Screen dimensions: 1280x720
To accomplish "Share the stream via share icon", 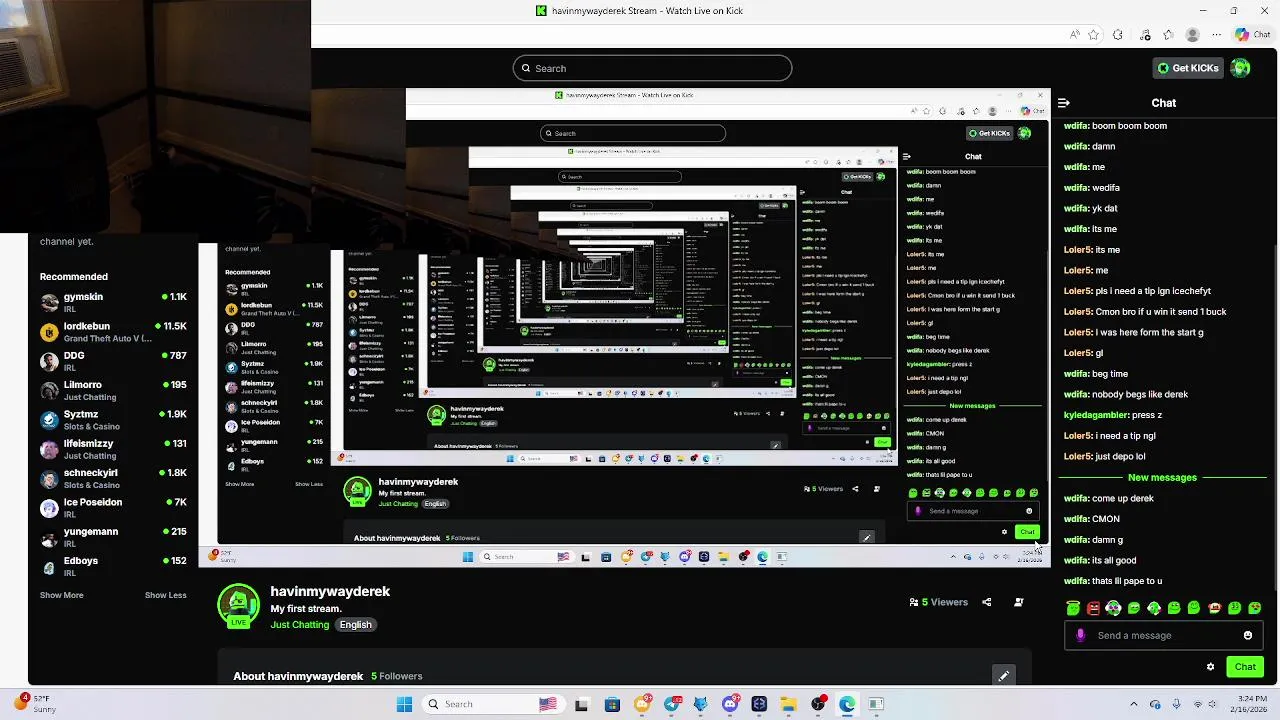I will point(987,602).
